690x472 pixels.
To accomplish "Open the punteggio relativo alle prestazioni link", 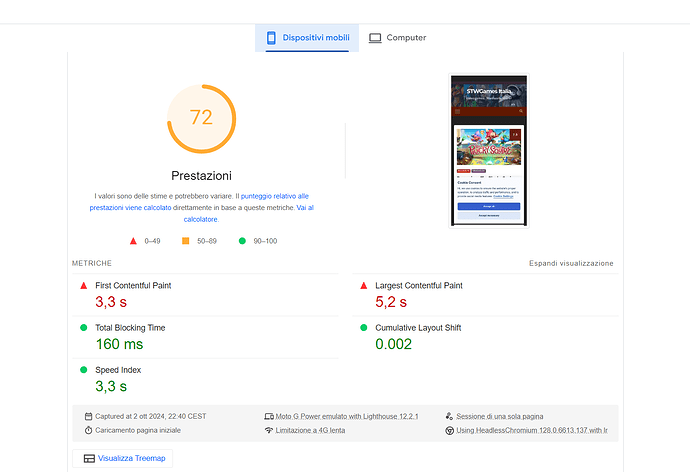I will [x=199, y=201].
